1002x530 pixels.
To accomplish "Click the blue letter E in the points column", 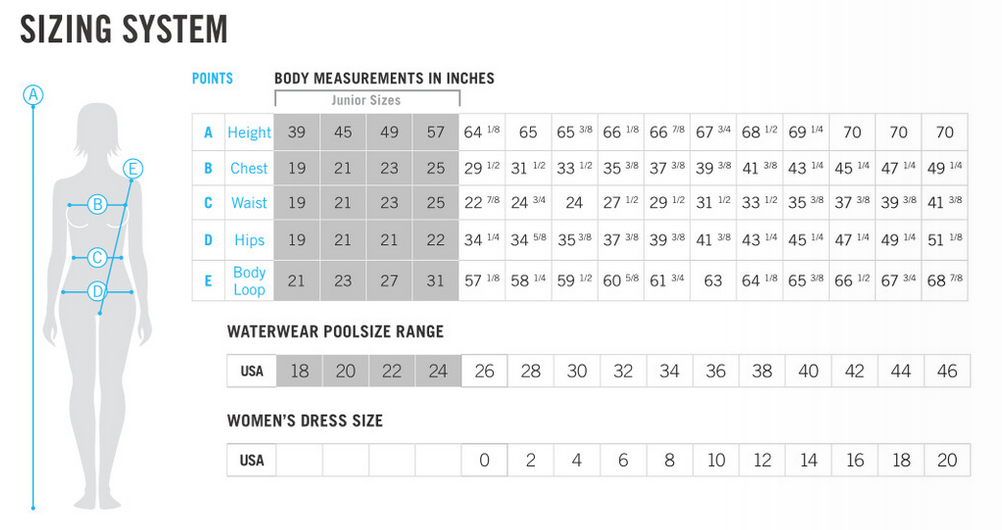I will coord(209,282).
